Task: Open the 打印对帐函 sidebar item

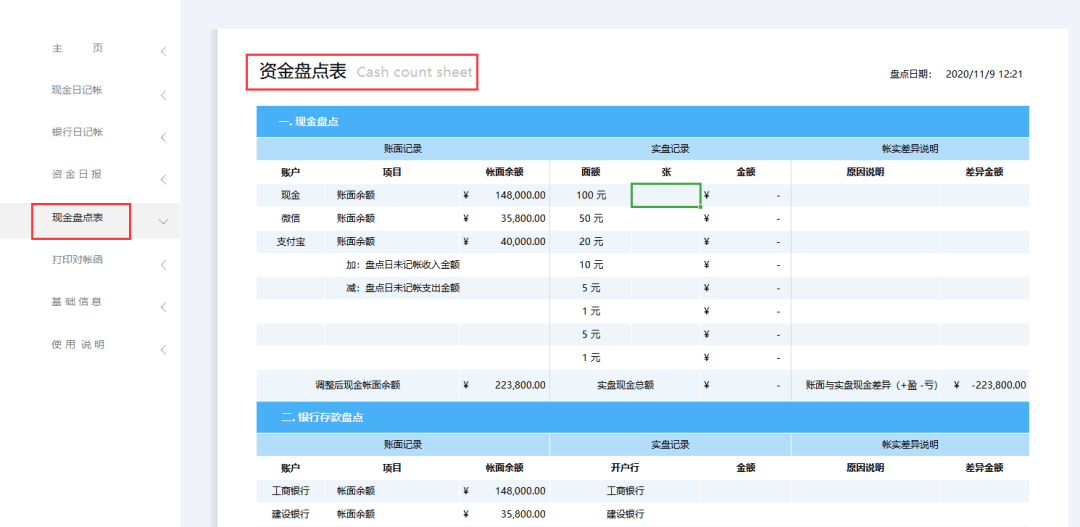Action: tap(77, 260)
